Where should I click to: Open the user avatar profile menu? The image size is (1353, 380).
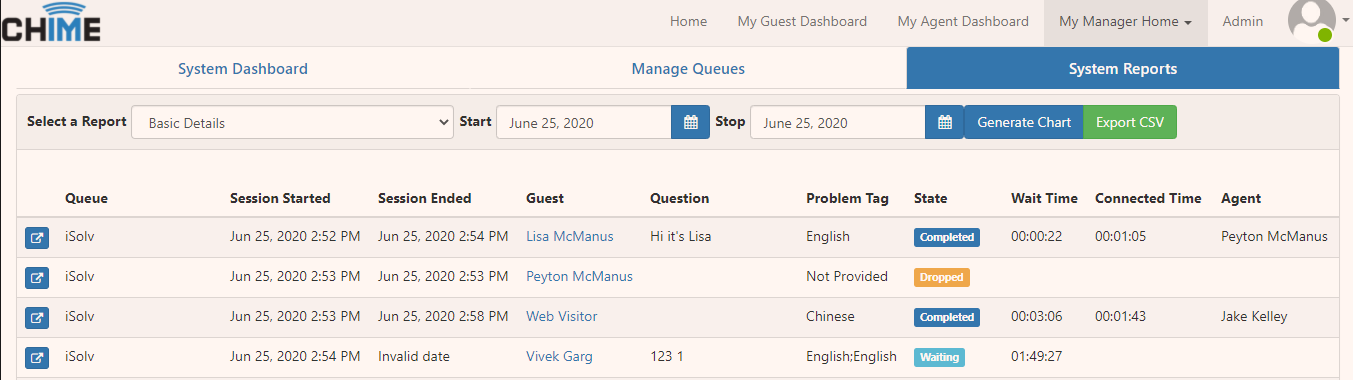(1312, 22)
